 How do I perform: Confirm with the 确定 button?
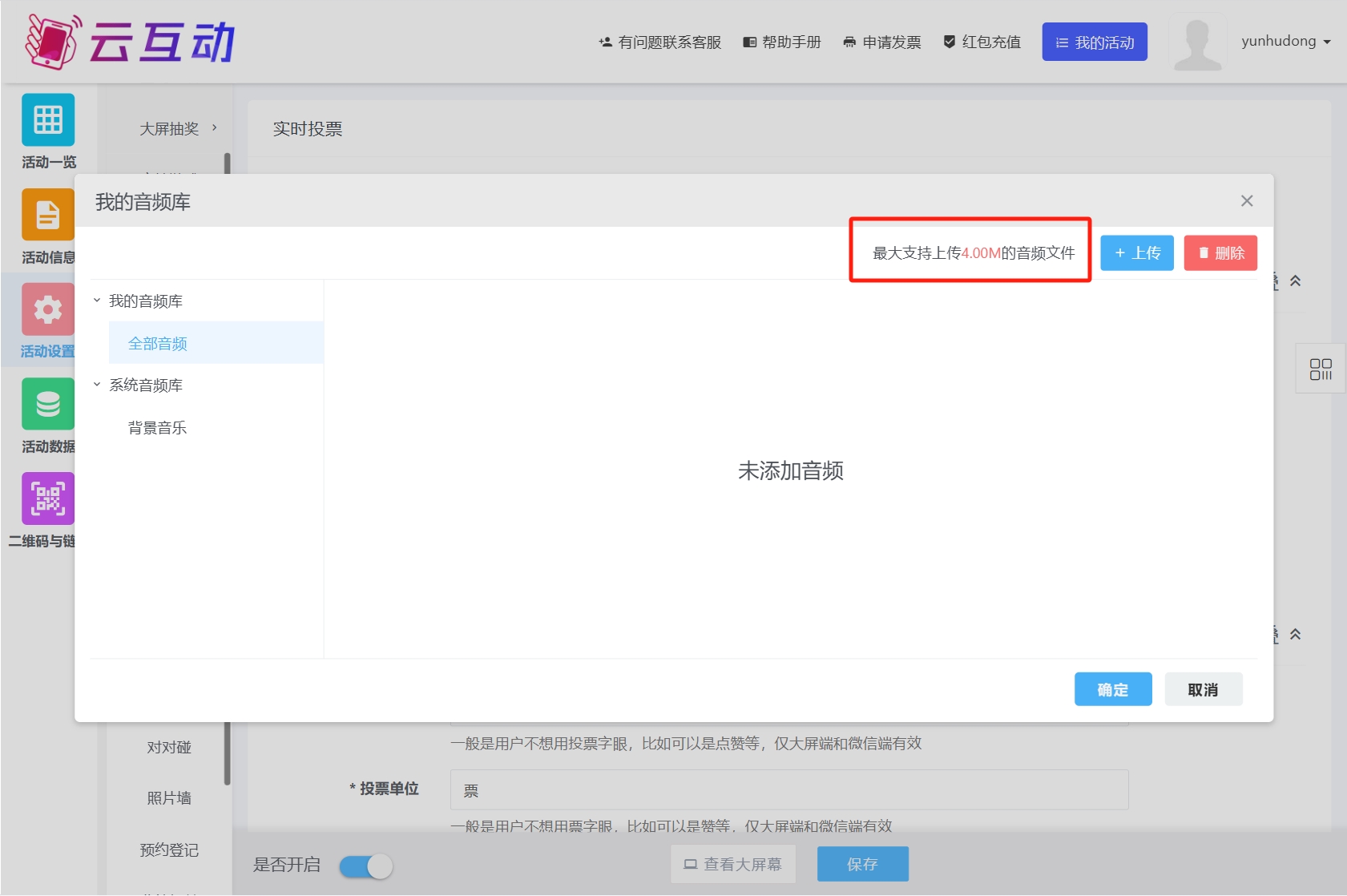point(1113,689)
